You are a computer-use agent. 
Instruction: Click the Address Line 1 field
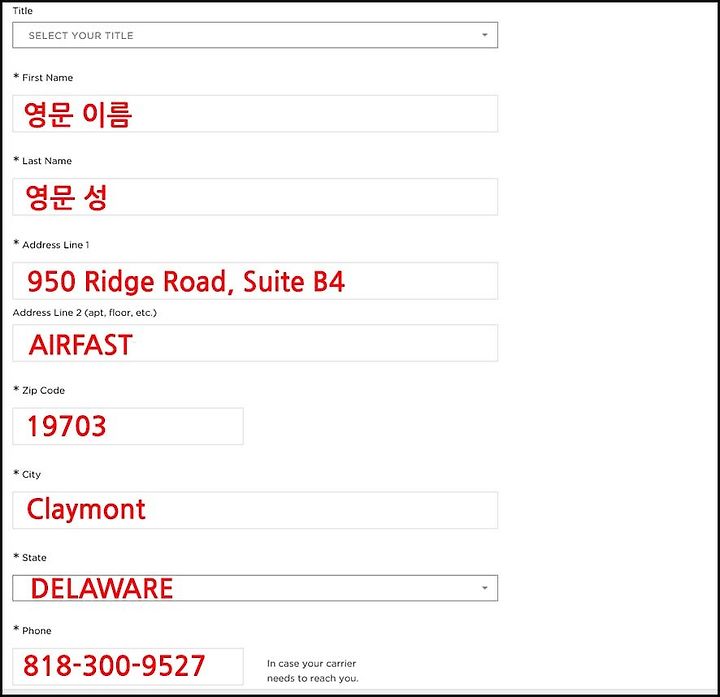click(255, 281)
